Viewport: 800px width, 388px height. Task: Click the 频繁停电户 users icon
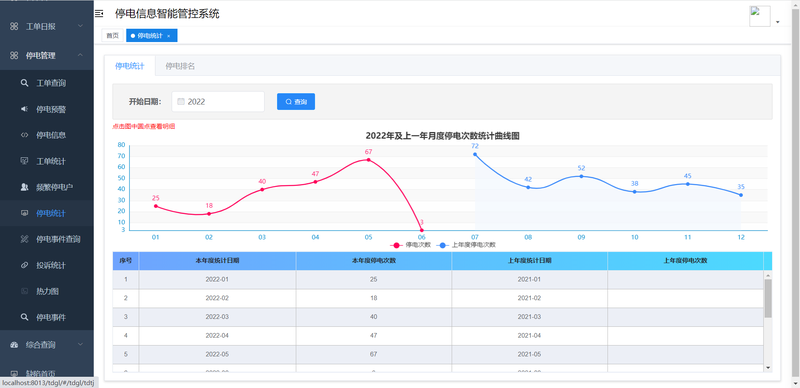(x=24, y=187)
